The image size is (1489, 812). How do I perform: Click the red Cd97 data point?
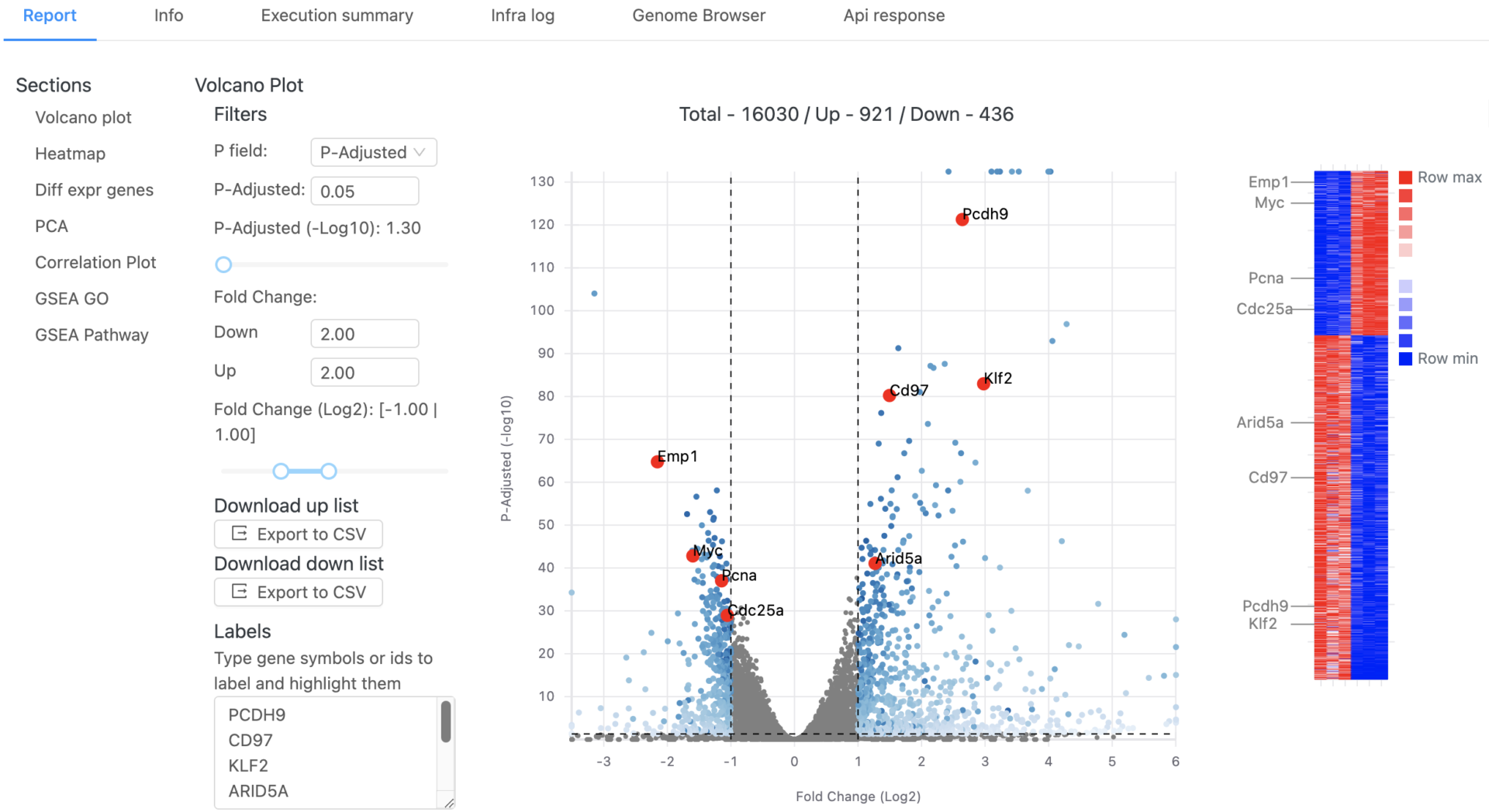pyautogui.click(x=889, y=396)
